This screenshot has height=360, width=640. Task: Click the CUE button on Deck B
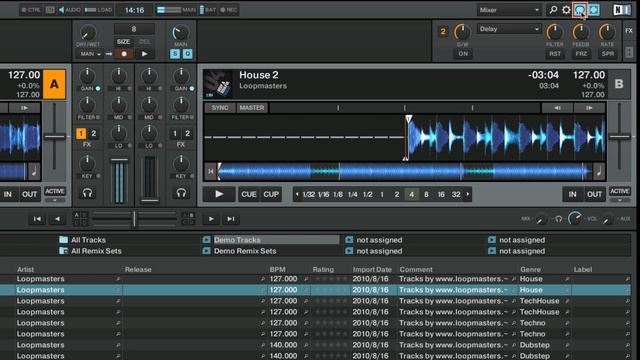pyautogui.click(x=249, y=194)
